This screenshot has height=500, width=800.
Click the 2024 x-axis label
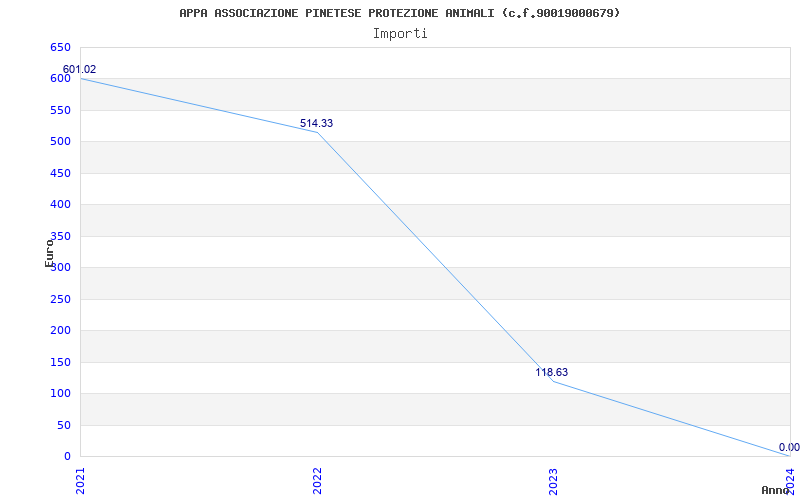(x=790, y=480)
